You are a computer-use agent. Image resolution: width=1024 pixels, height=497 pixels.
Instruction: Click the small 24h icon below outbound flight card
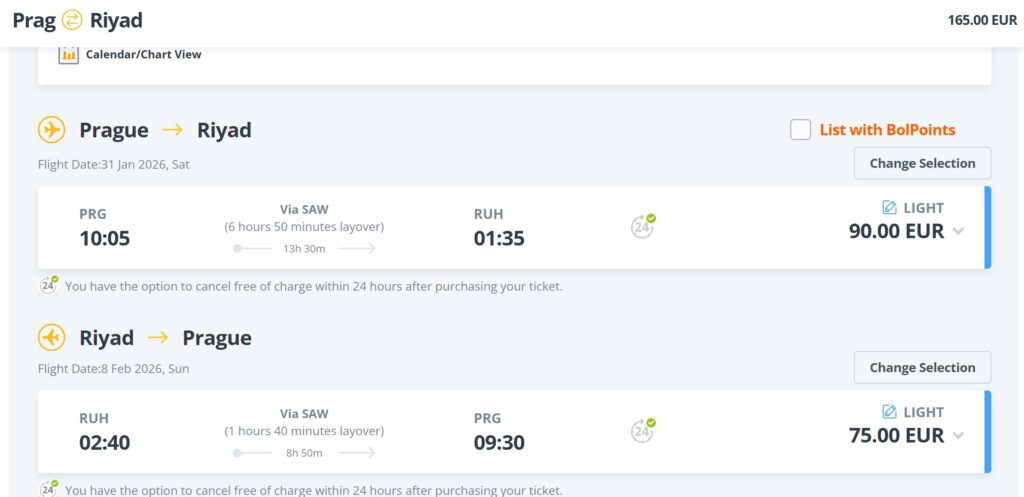point(49,285)
